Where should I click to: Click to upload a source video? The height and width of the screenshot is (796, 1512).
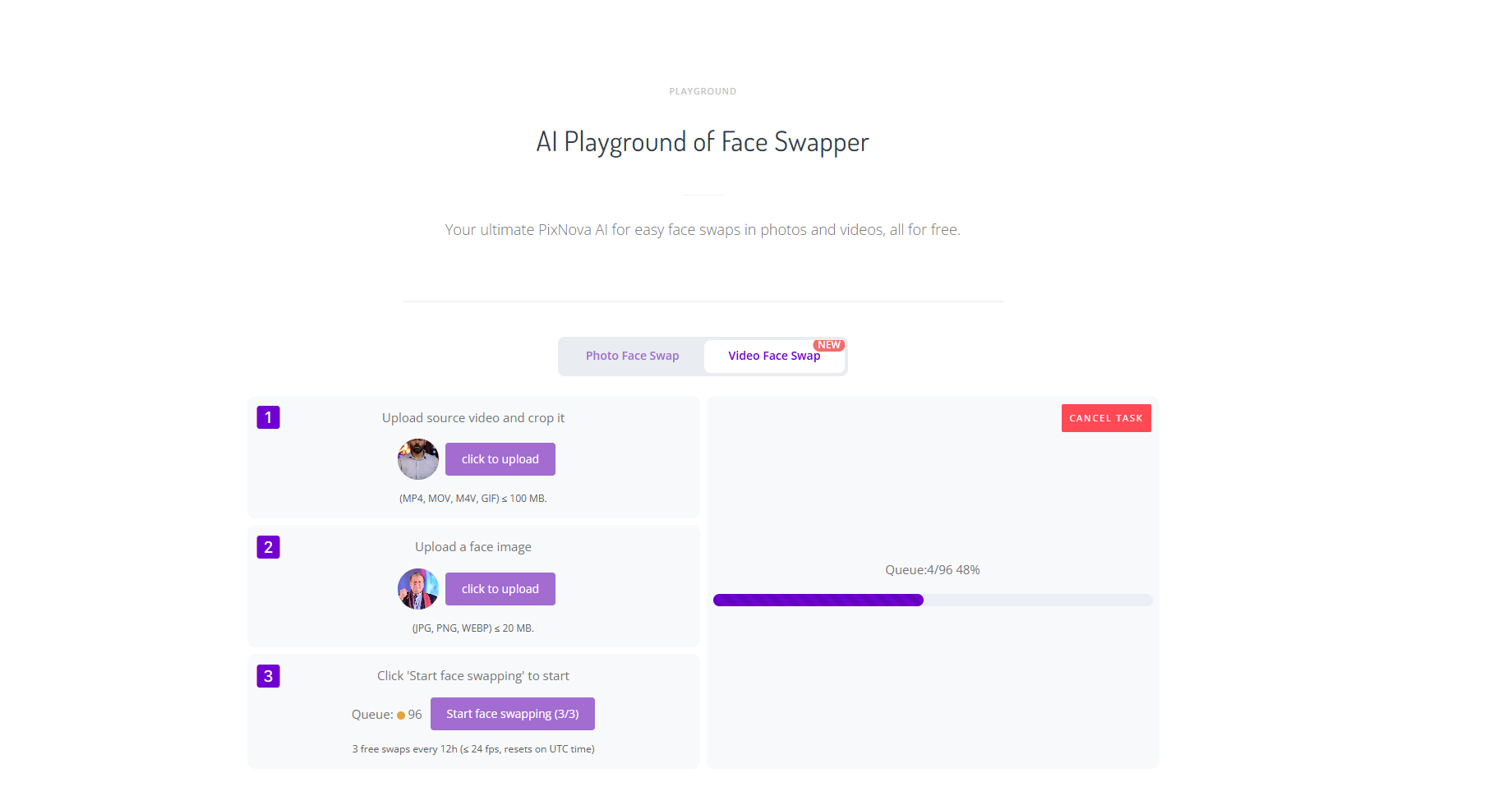(x=500, y=459)
